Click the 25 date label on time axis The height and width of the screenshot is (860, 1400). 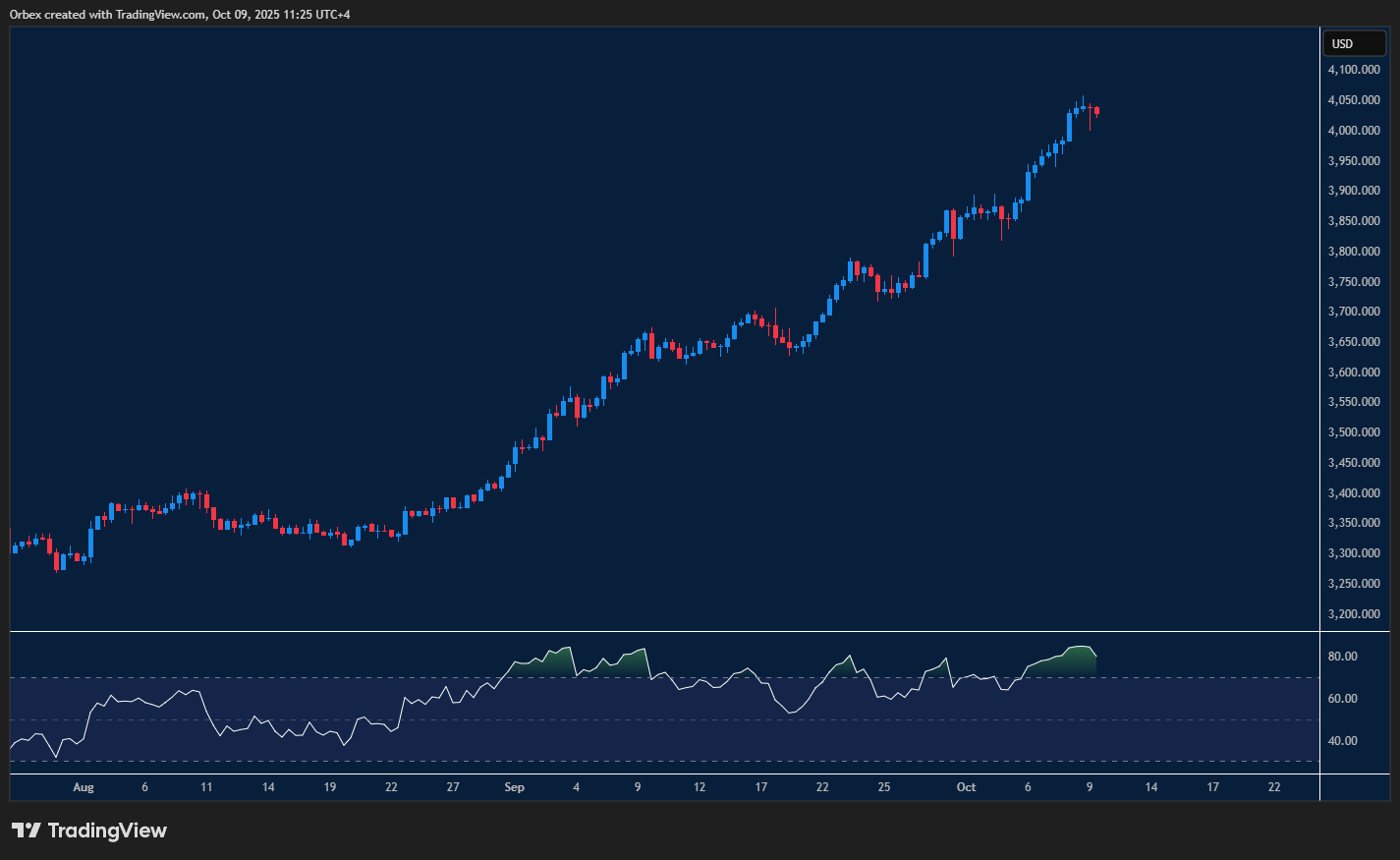click(884, 787)
